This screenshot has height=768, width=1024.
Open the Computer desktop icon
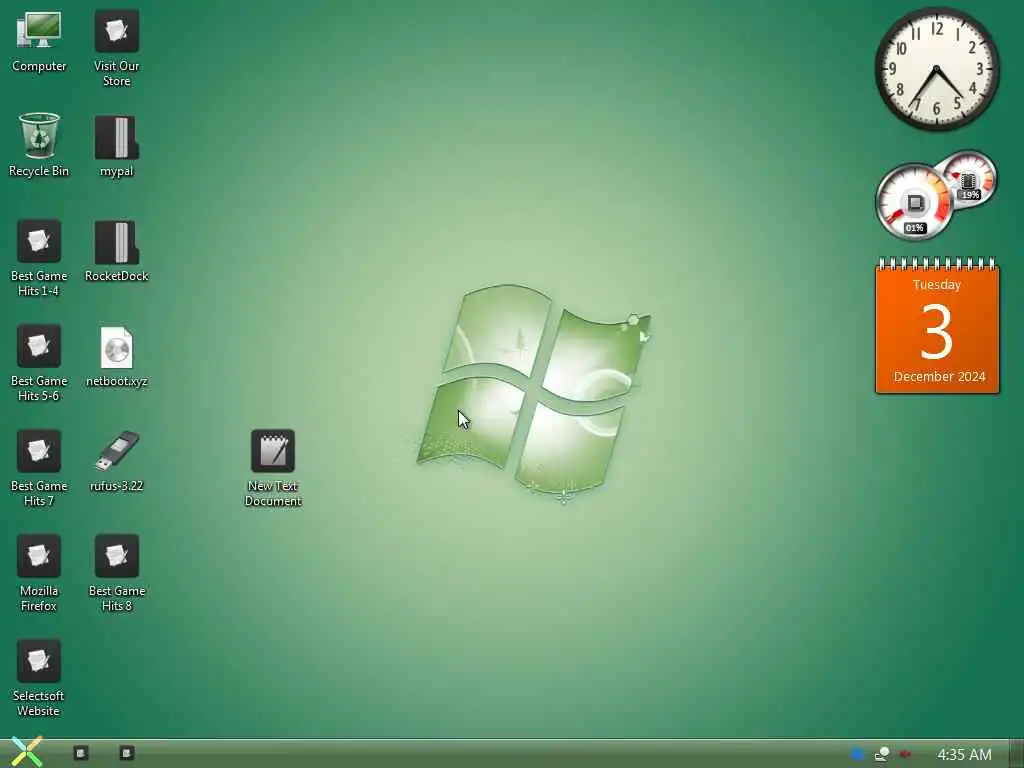click(39, 40)
